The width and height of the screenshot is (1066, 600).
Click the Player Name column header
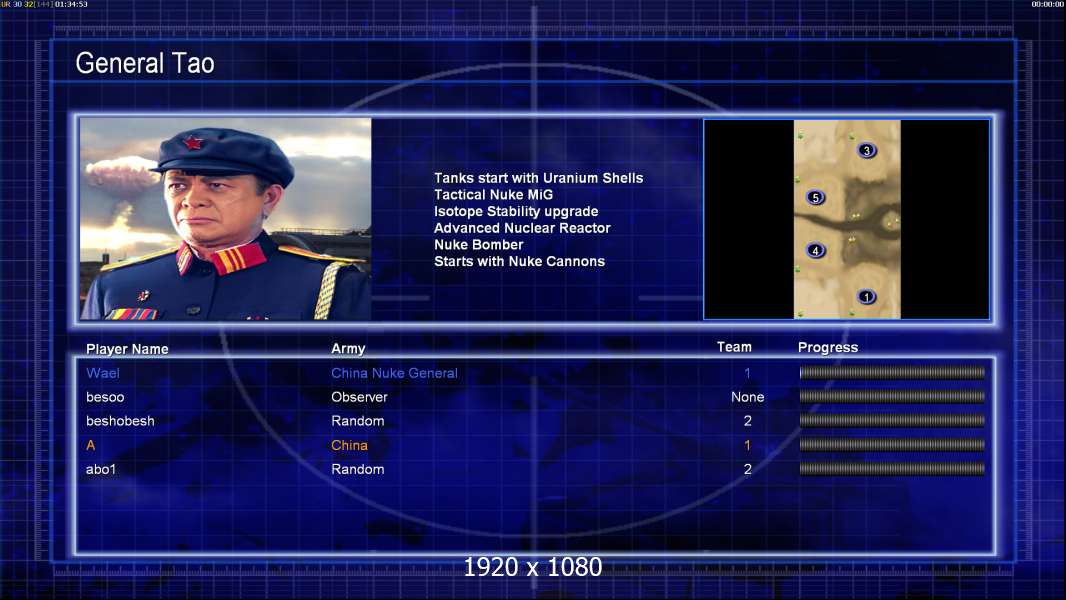[127, 349]
